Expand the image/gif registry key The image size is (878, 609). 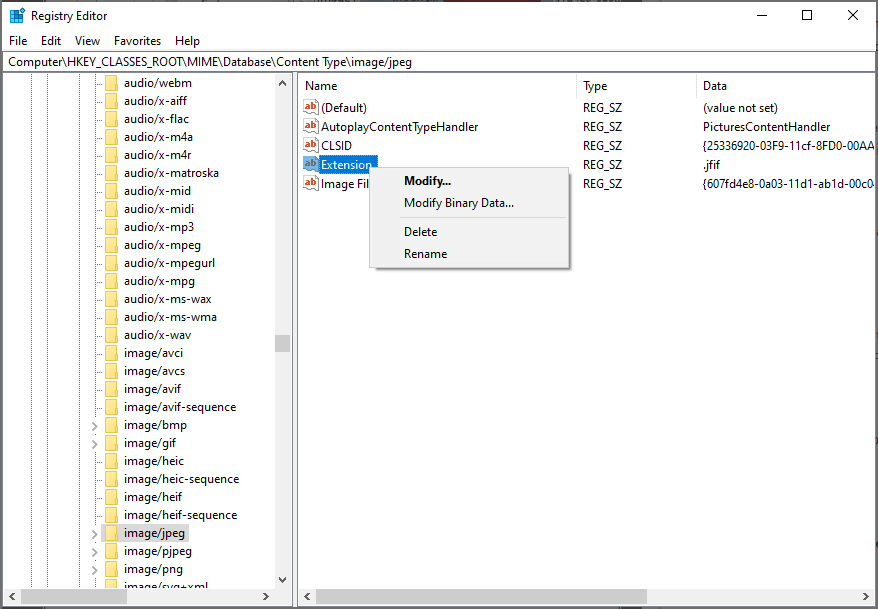[x=94, y=442]
